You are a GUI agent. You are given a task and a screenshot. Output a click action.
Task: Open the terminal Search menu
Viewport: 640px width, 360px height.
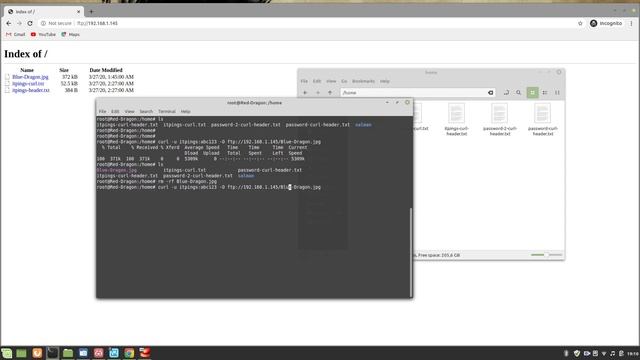[x=146, y=111]
